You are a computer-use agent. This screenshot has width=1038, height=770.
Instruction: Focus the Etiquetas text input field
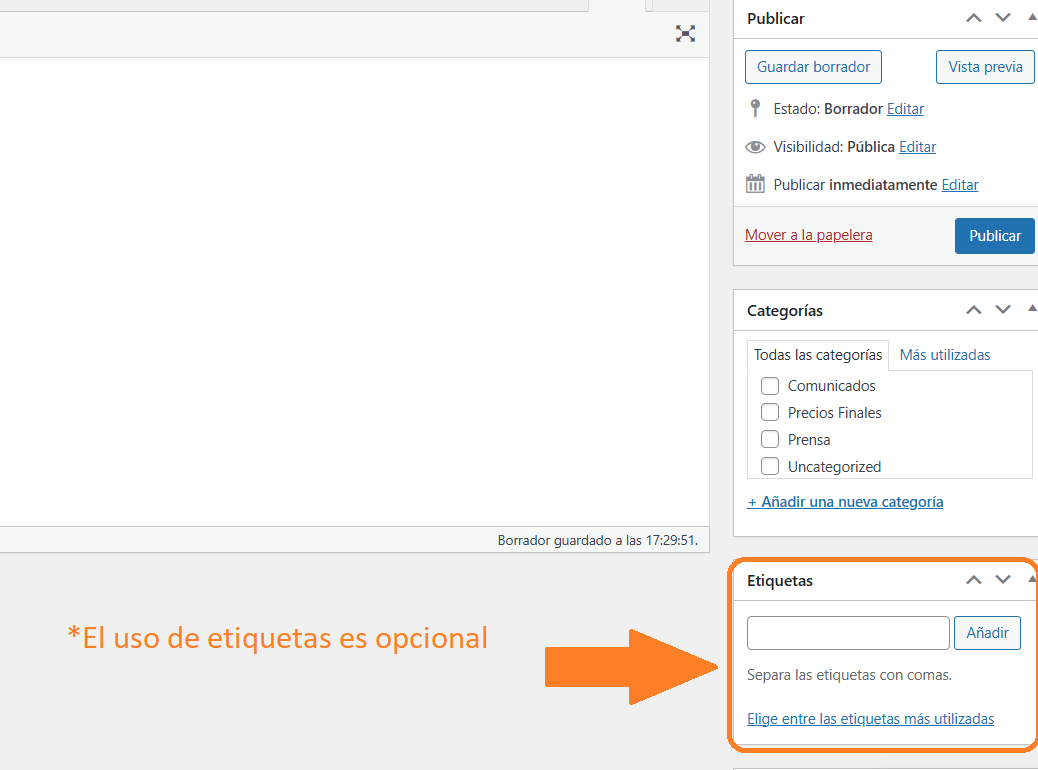847,633
